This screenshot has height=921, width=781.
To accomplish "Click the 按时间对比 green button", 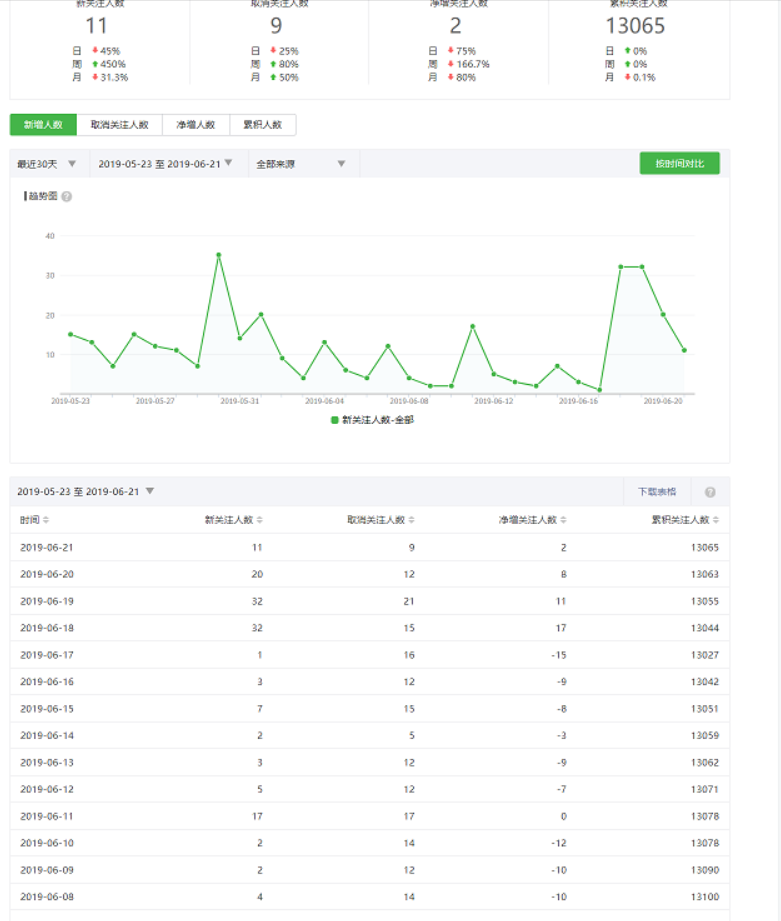I will tap(679, 163).
